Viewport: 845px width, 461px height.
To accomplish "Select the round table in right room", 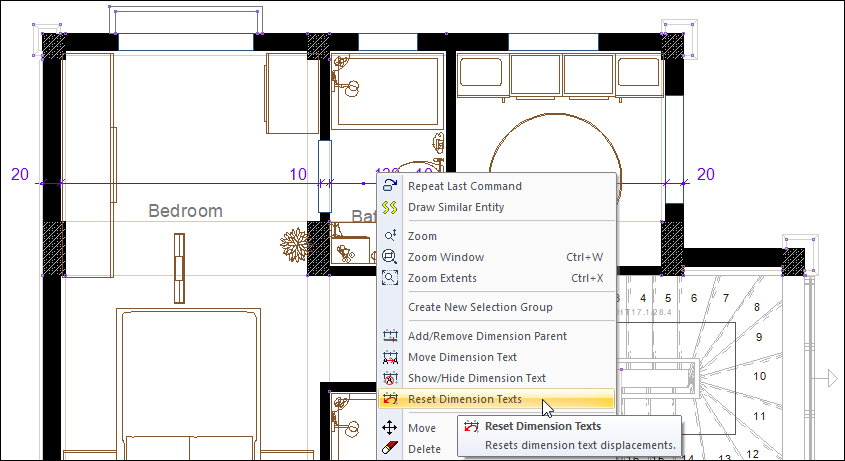I will pos(552,159).
